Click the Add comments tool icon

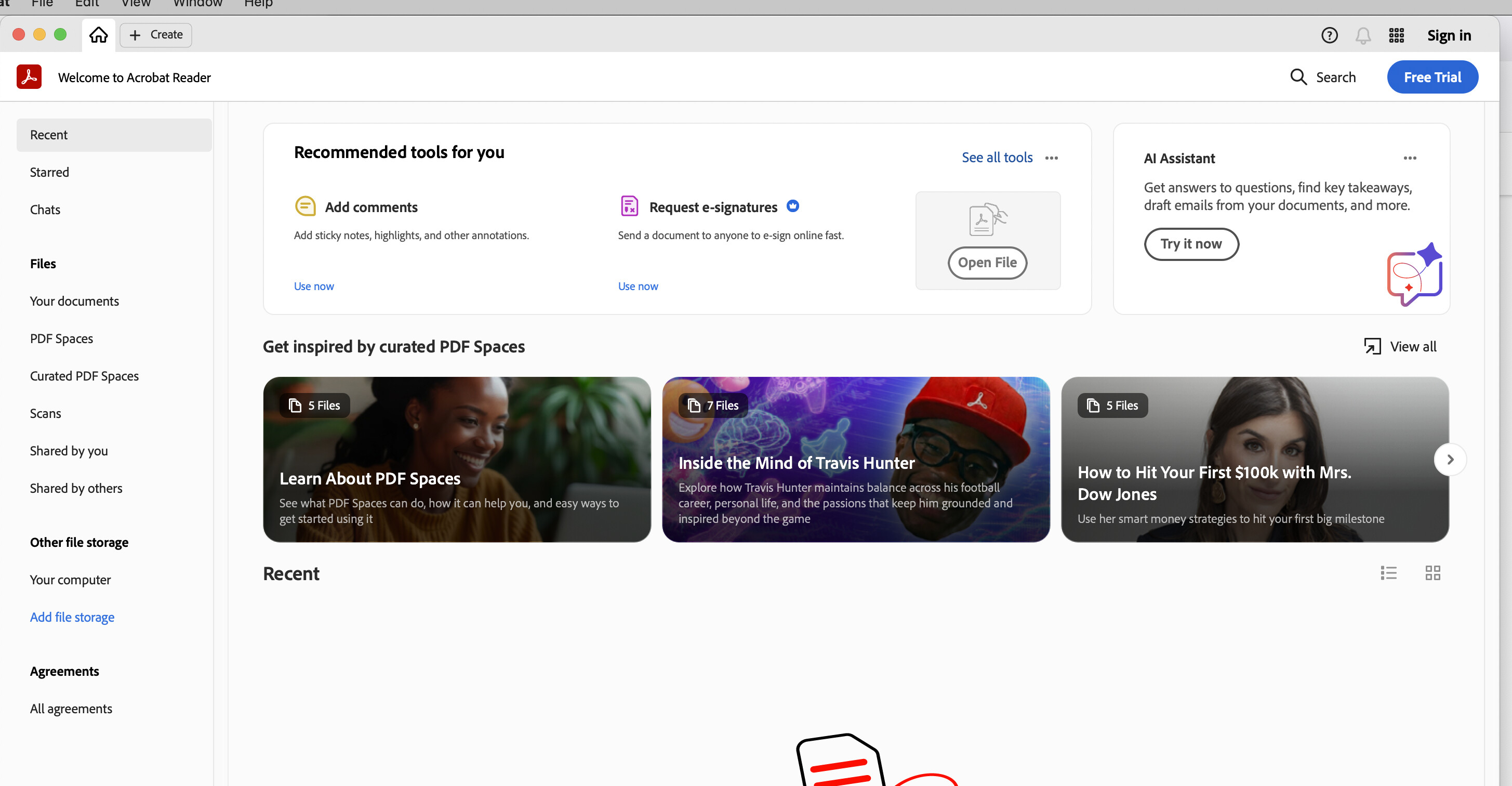[304, 207]
